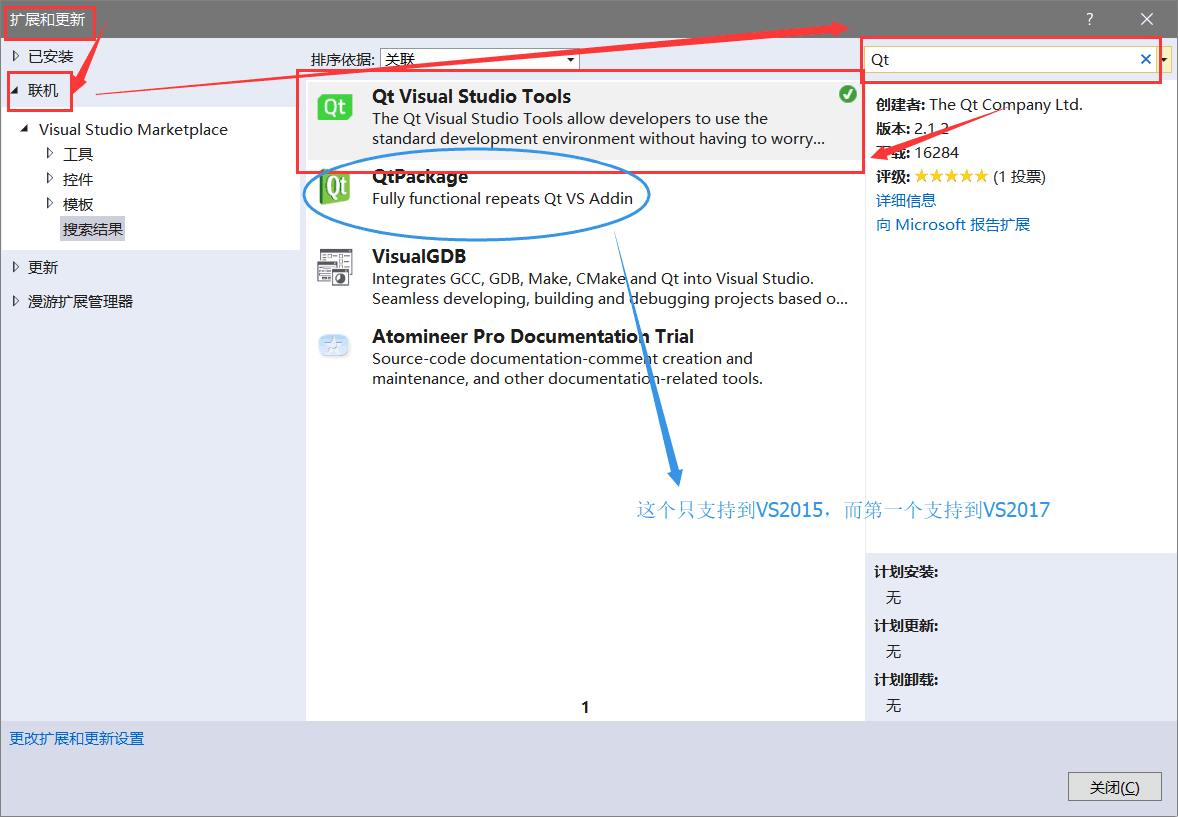Expand the 已安装 category

tap(16, 56)
